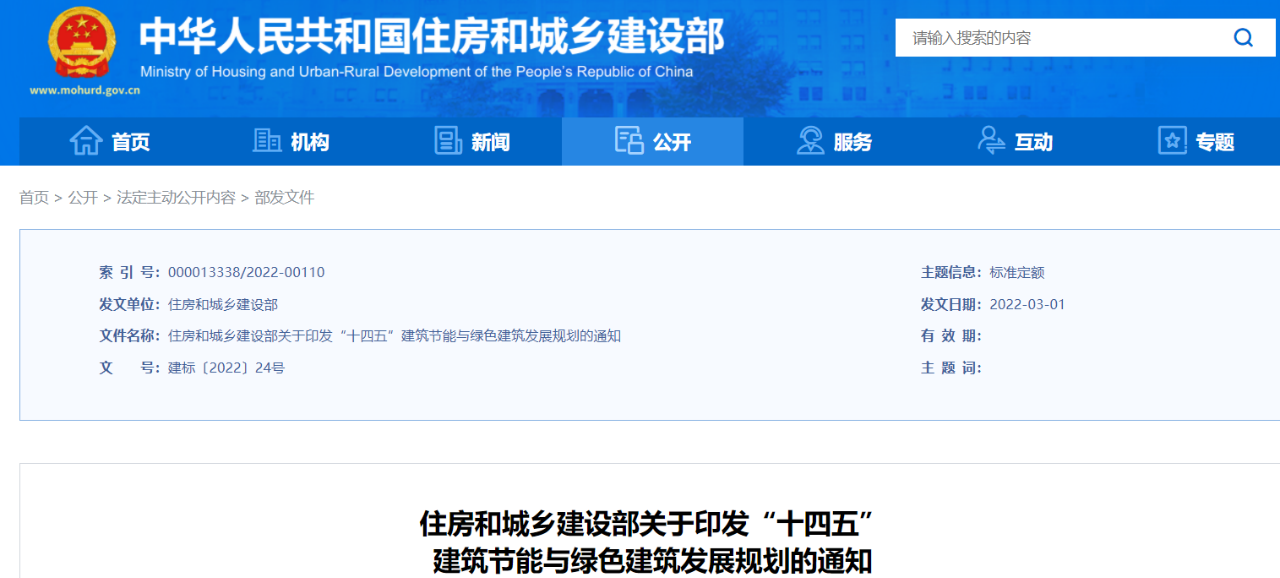The image size is (1280, 578).
Task: Click the 中华人民共和国住房和城乡建设部 site title
Action: coord(431,37)
